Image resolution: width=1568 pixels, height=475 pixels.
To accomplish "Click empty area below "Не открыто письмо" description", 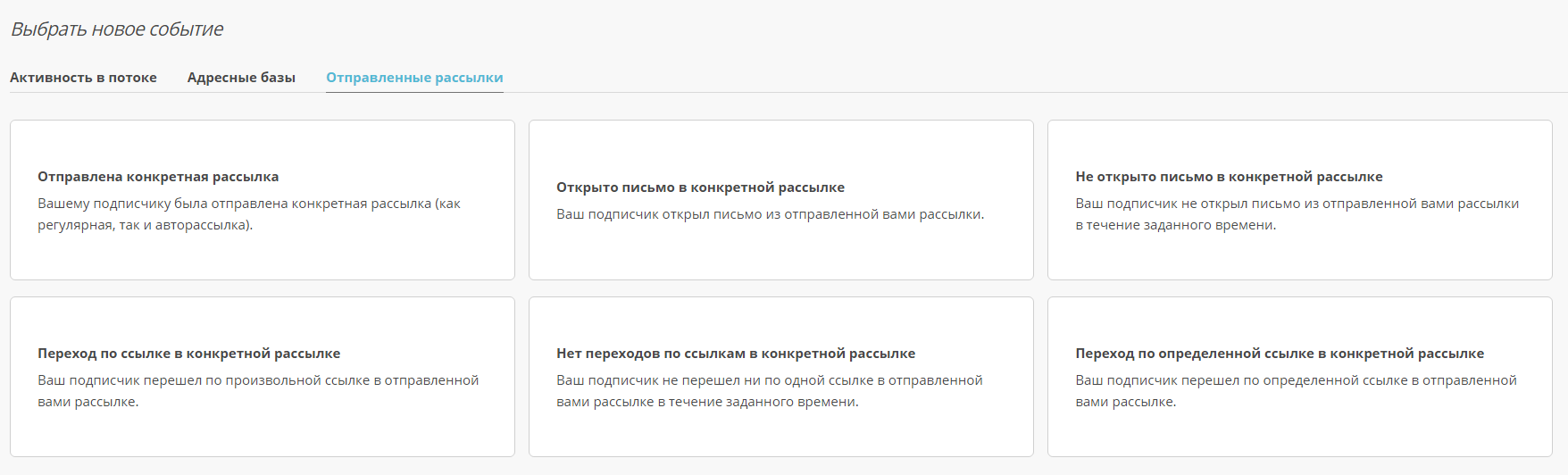I will tap(1299, 256).
